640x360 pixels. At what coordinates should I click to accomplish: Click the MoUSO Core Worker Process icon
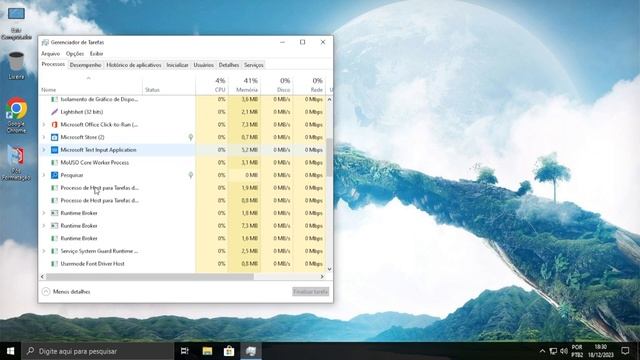54,162
